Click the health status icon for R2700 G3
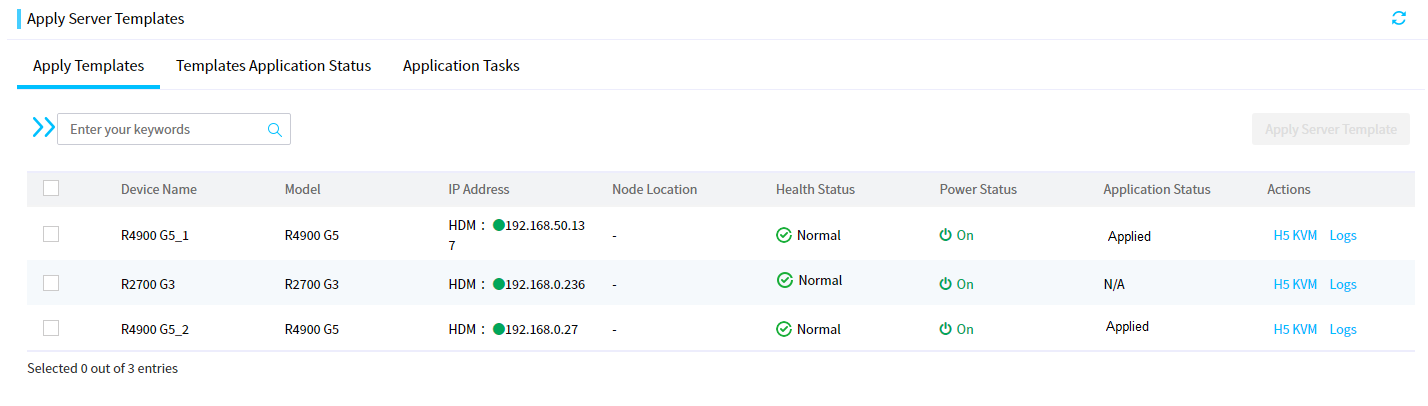The width and height of the screenshot is (1428, 406). click(785, 280)
